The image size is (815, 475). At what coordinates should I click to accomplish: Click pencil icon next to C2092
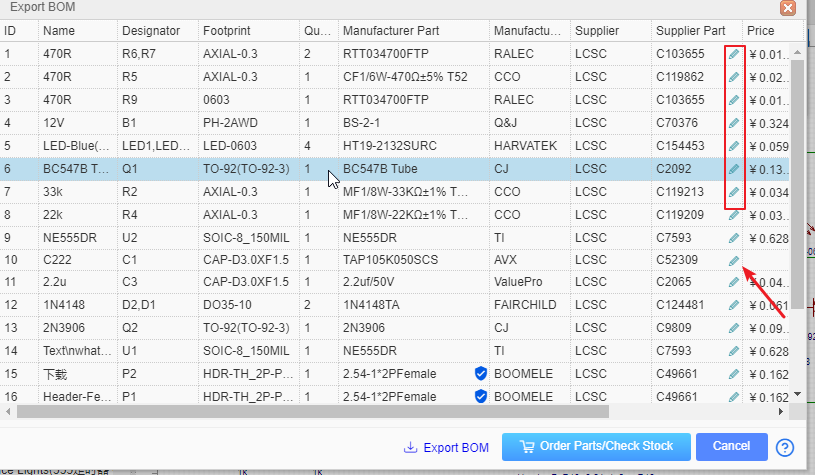[x=734, y=169]
